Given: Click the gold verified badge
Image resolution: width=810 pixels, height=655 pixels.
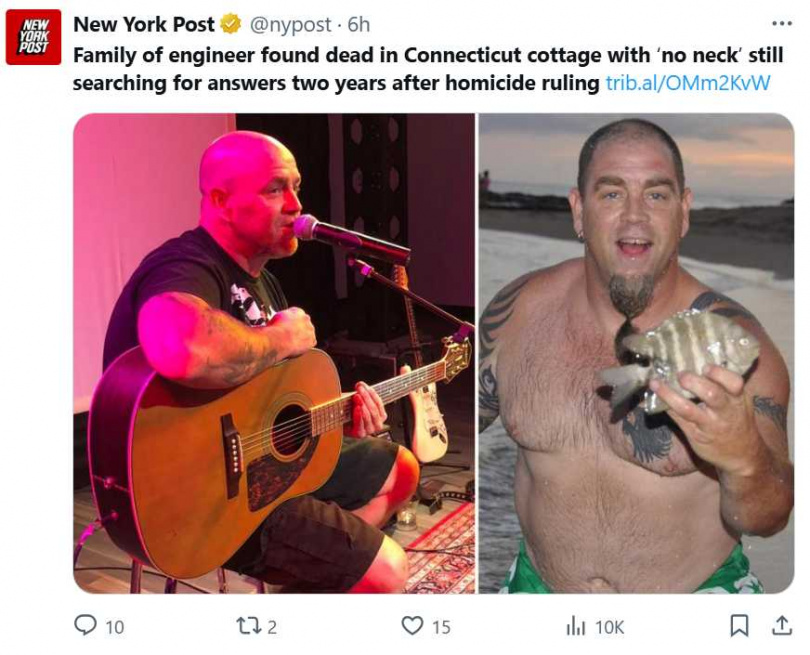Looking at the screenshot, I should coord(231,24).
